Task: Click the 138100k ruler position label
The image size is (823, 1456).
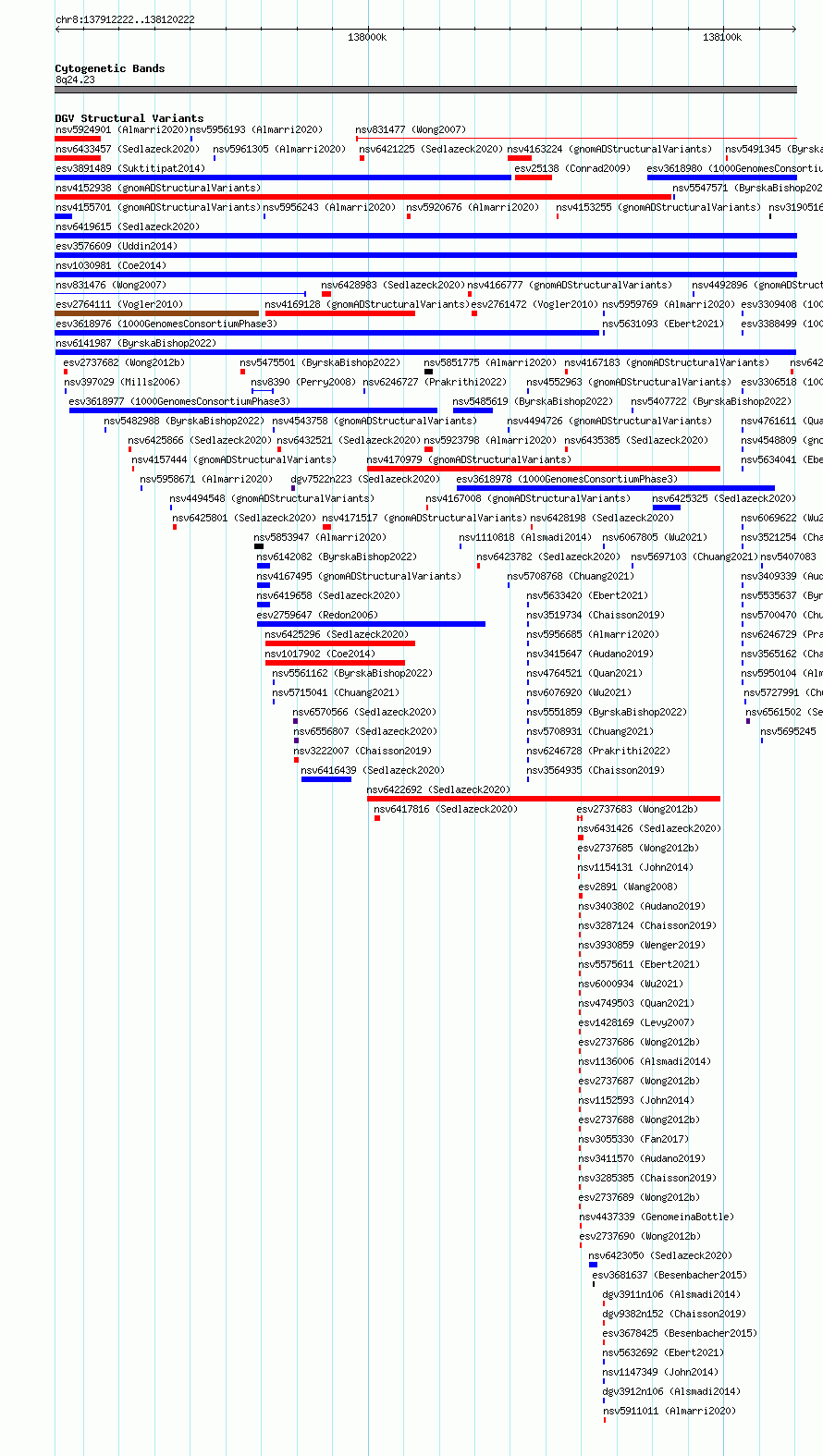Action: 722,37
